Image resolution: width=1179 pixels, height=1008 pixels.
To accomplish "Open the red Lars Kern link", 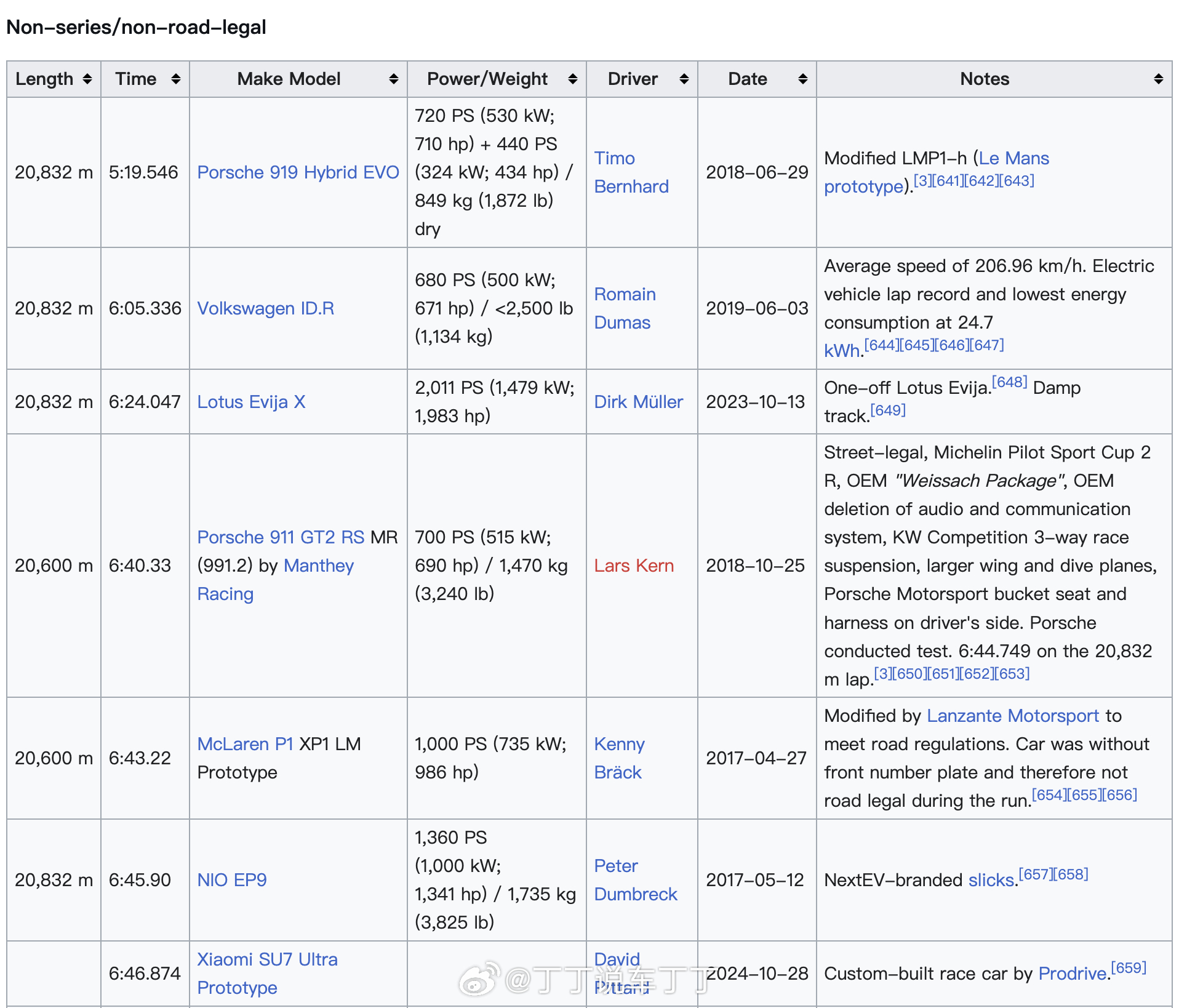I will 634,566.
